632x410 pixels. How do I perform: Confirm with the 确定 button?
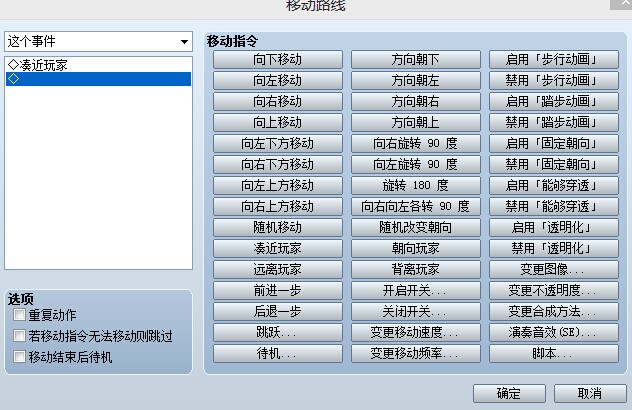tap(509, 393)
